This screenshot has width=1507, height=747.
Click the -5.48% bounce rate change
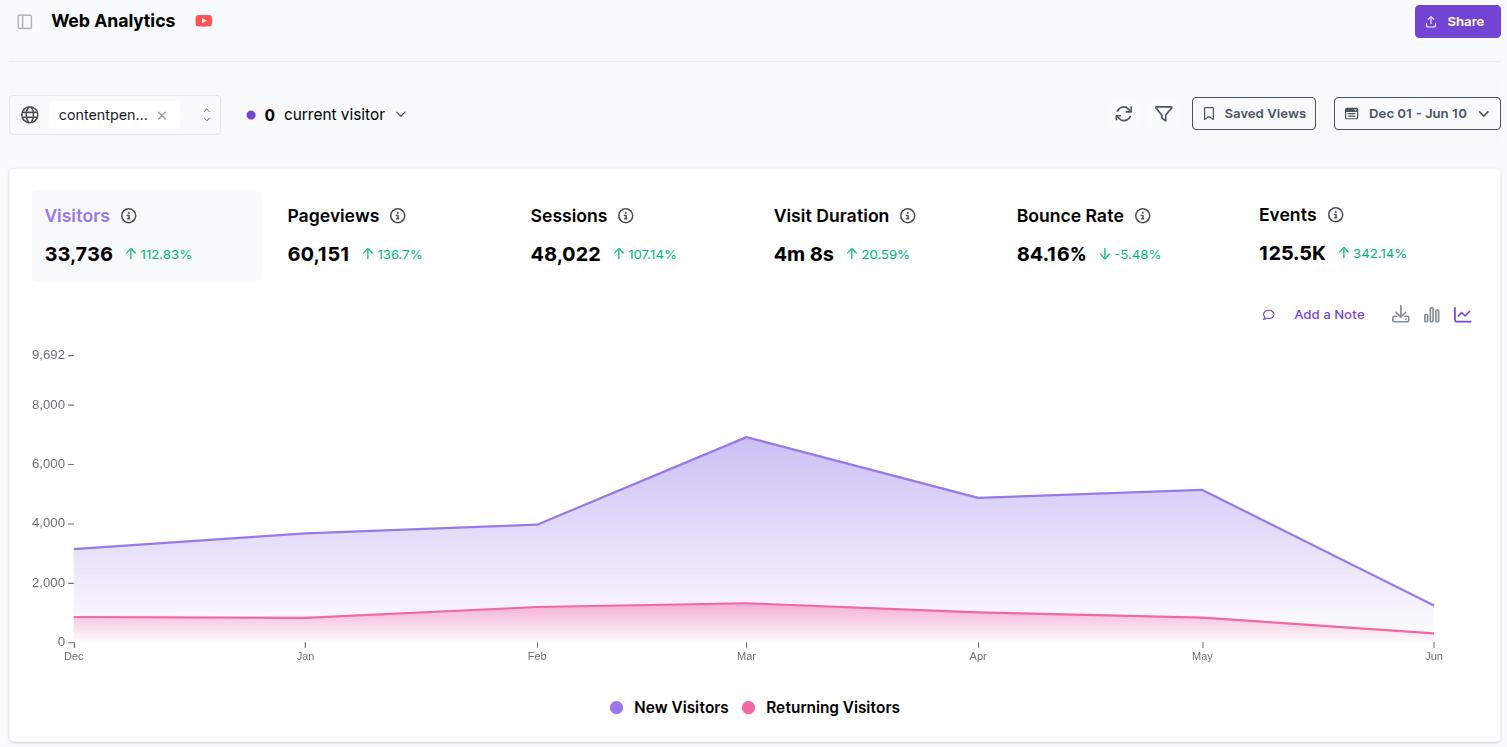click(x=1130, y=255)
